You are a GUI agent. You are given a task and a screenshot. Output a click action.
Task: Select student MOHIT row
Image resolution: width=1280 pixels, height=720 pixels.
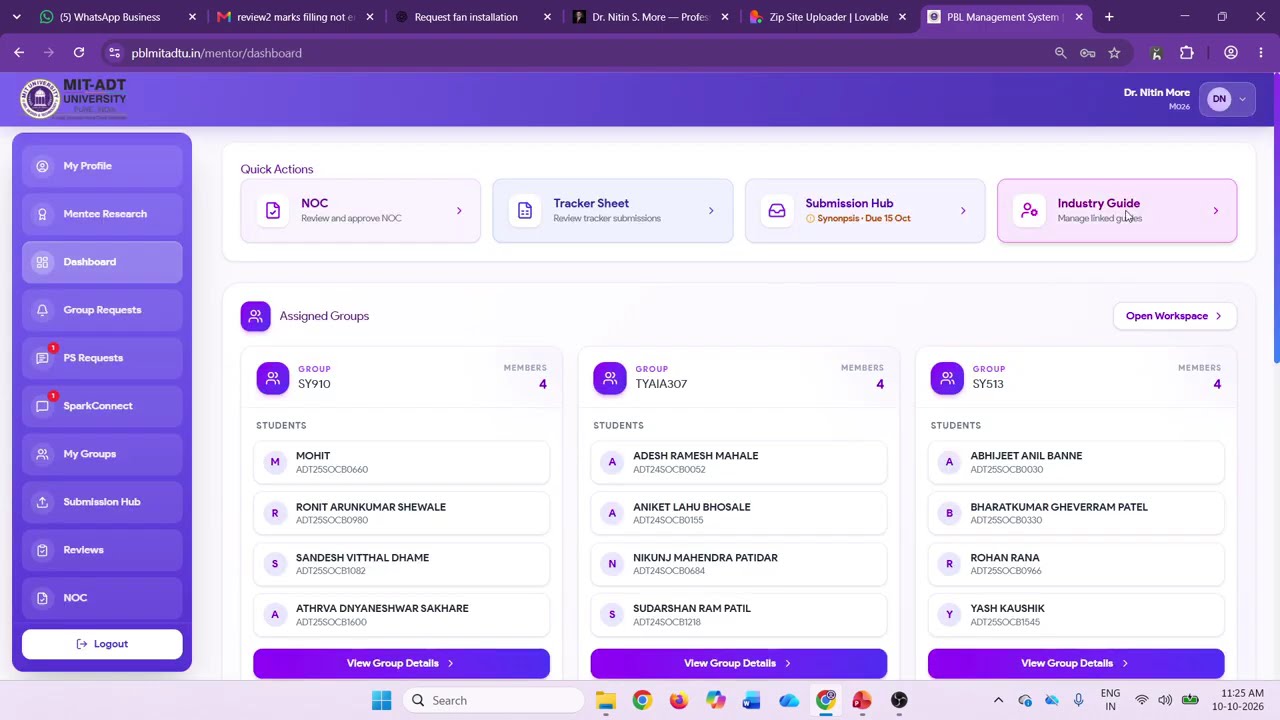[x=401, y=462]
